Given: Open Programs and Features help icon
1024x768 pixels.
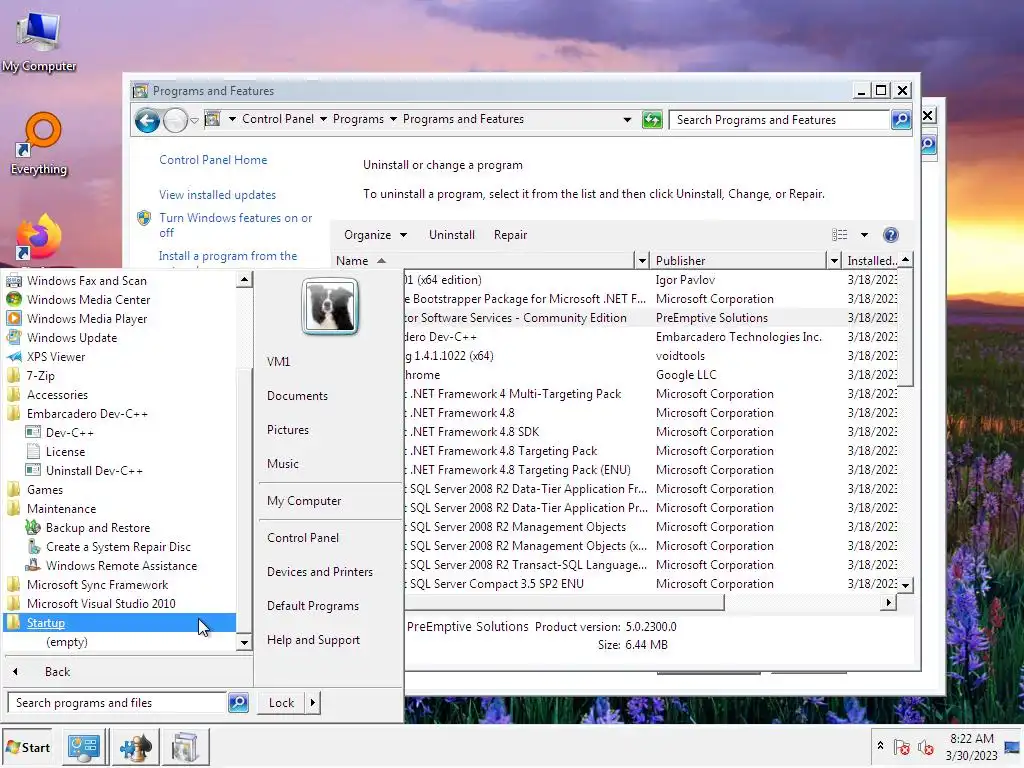Looking at the screenshot, I should pyautogui.click(x=891, y=235).
